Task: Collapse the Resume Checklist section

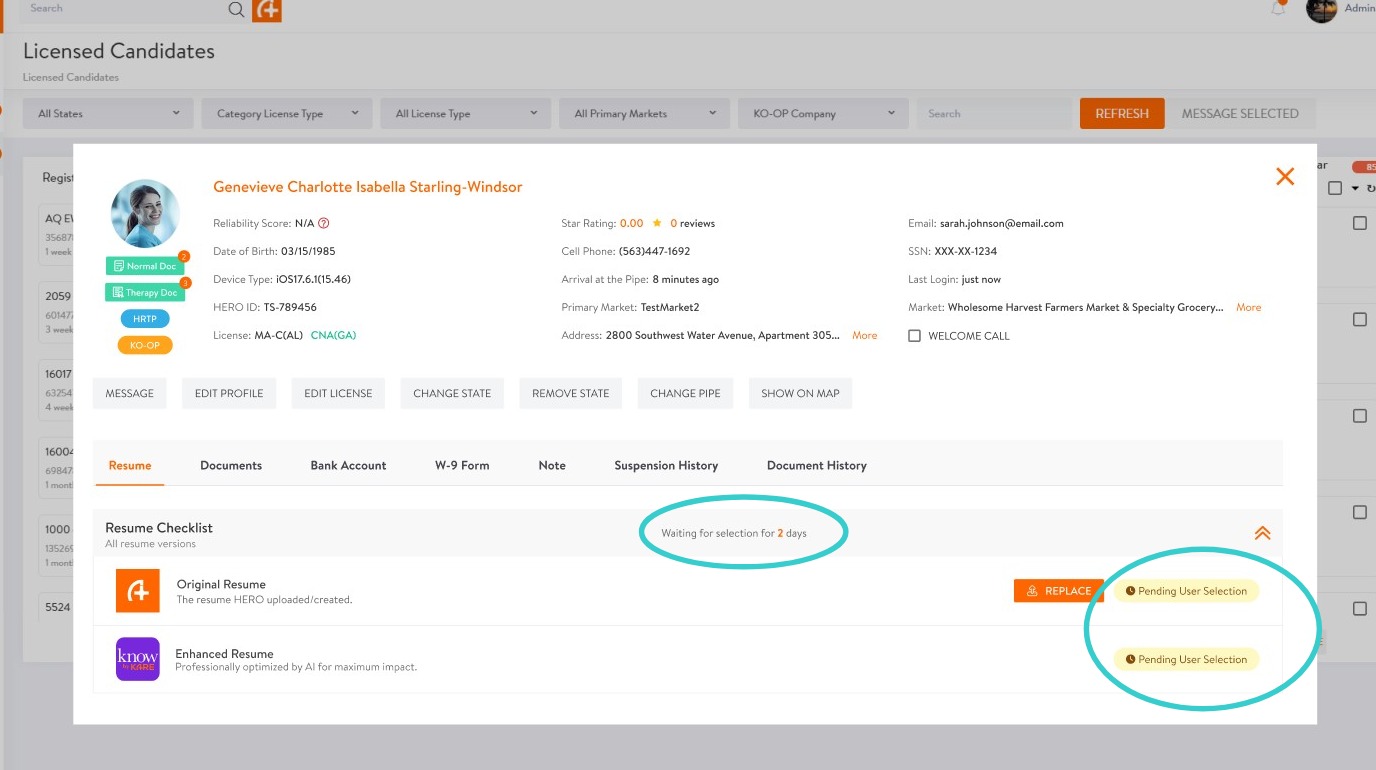Action: 1262,533
